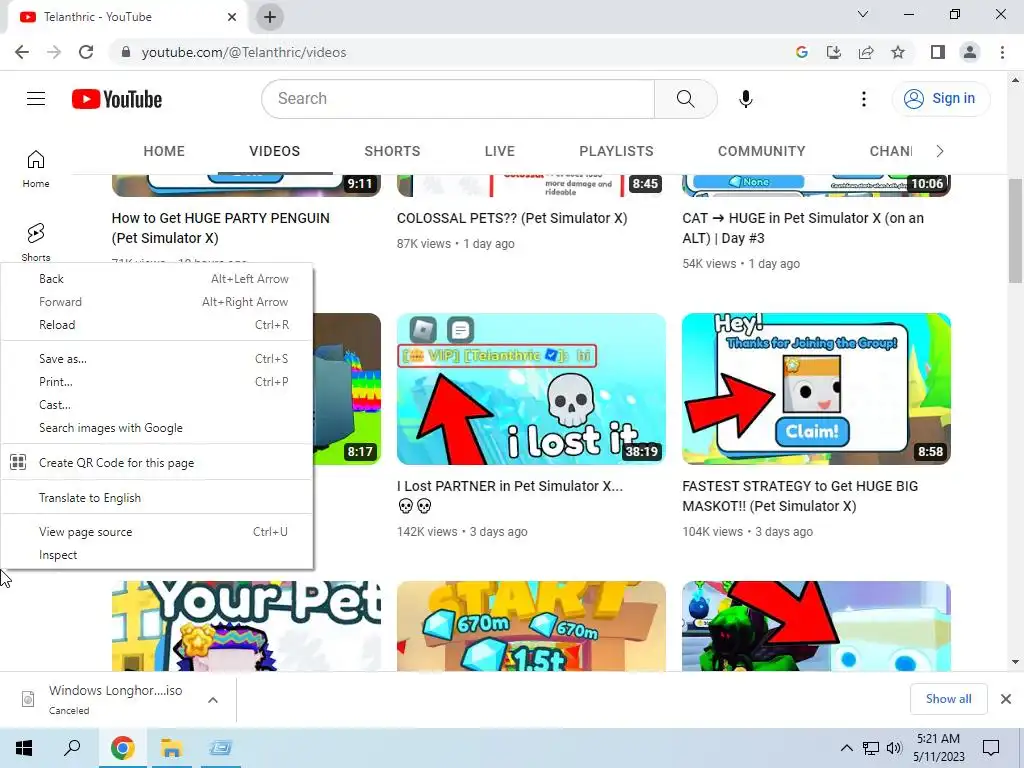Choose Print... in the context menu

[157, 381]
